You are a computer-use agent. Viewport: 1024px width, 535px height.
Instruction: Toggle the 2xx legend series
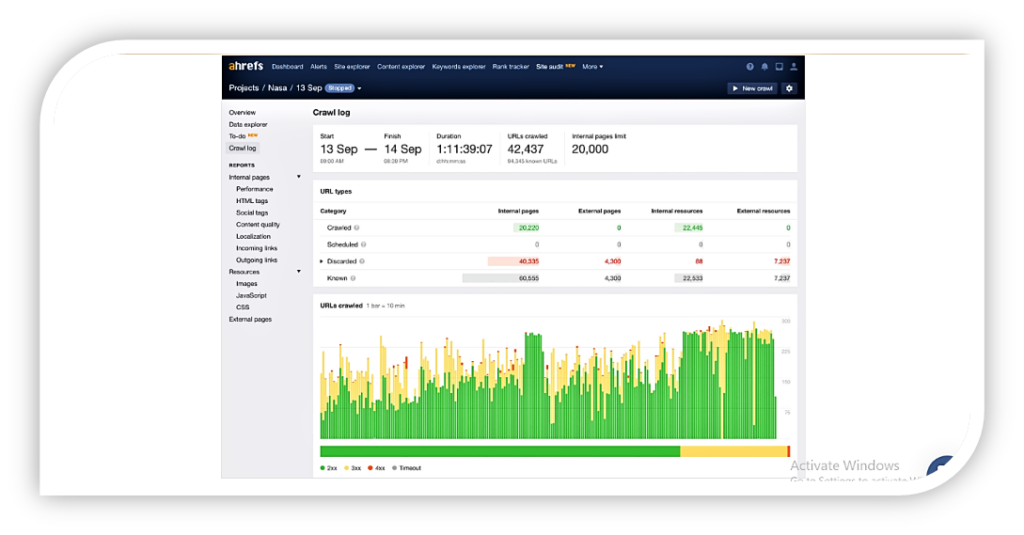coord(328,468)
